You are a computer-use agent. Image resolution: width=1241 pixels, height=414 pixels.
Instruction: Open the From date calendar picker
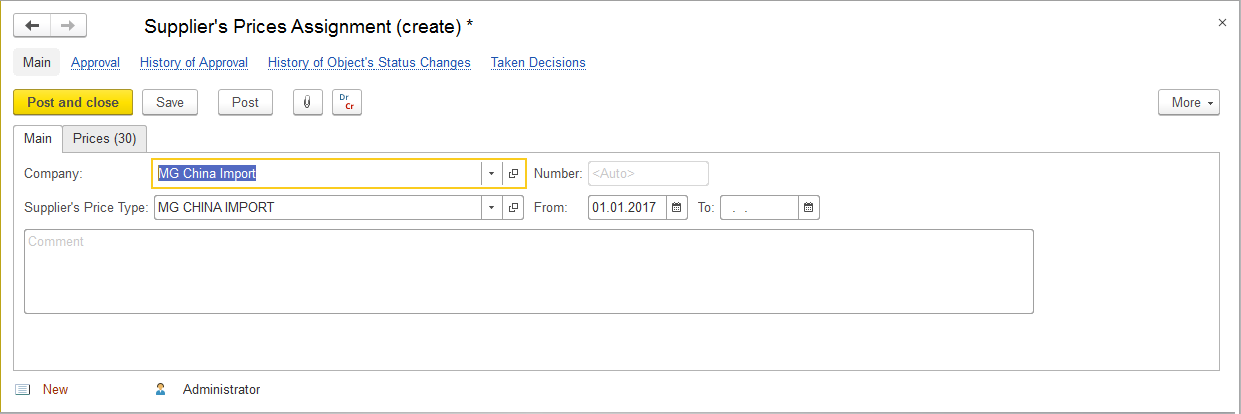[x=677, y=208]
